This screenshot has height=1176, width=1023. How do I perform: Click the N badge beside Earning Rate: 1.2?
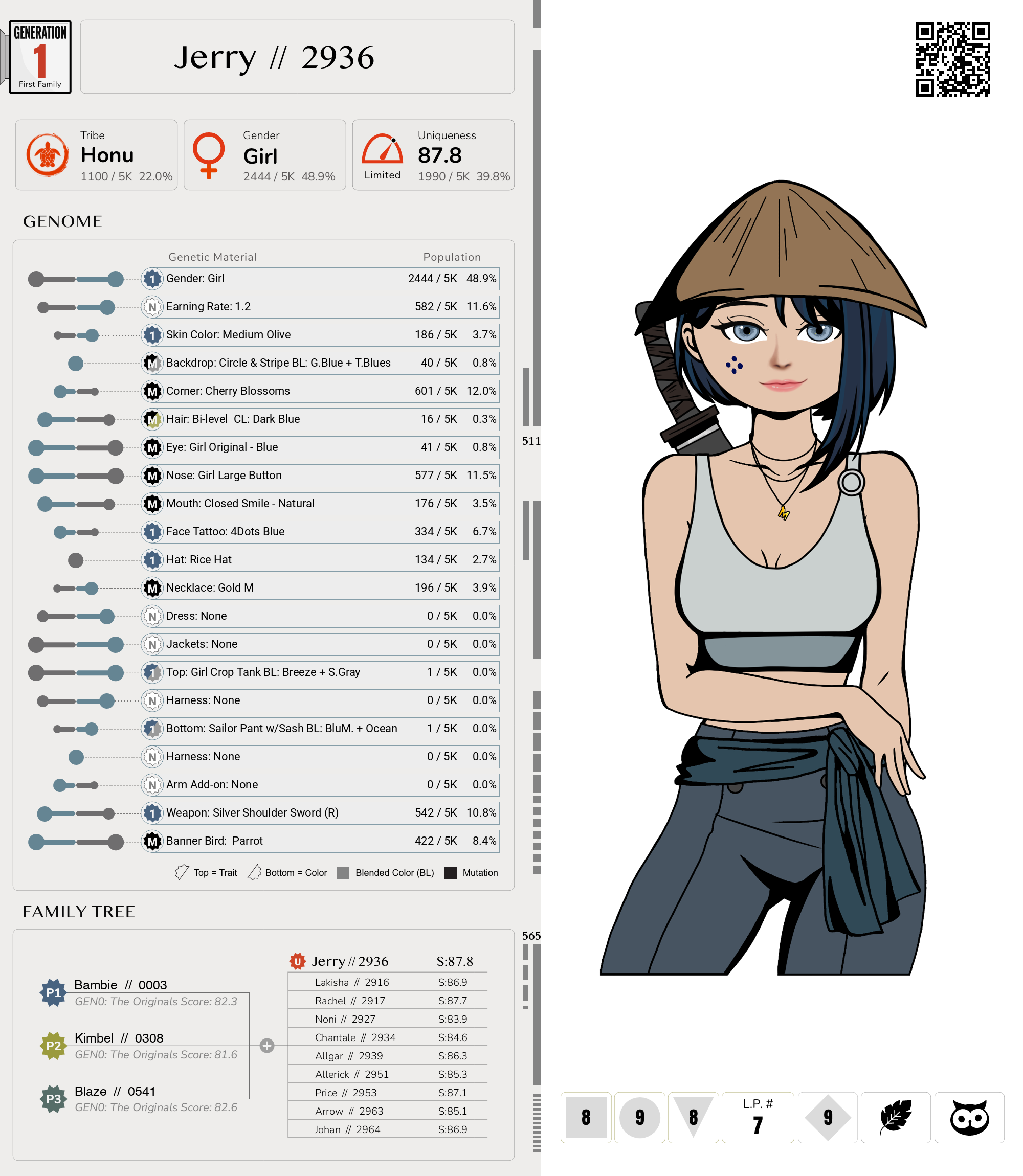[152, 307]
